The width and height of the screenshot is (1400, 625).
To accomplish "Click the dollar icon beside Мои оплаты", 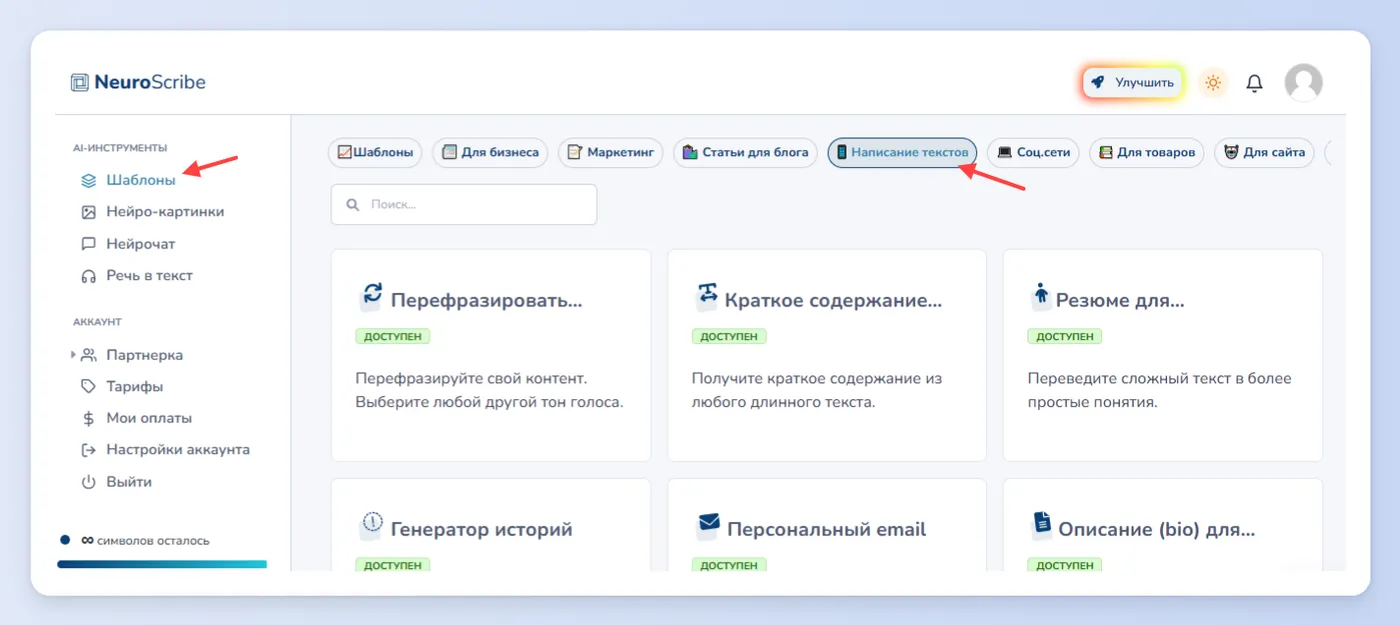I will coord(88,418).
